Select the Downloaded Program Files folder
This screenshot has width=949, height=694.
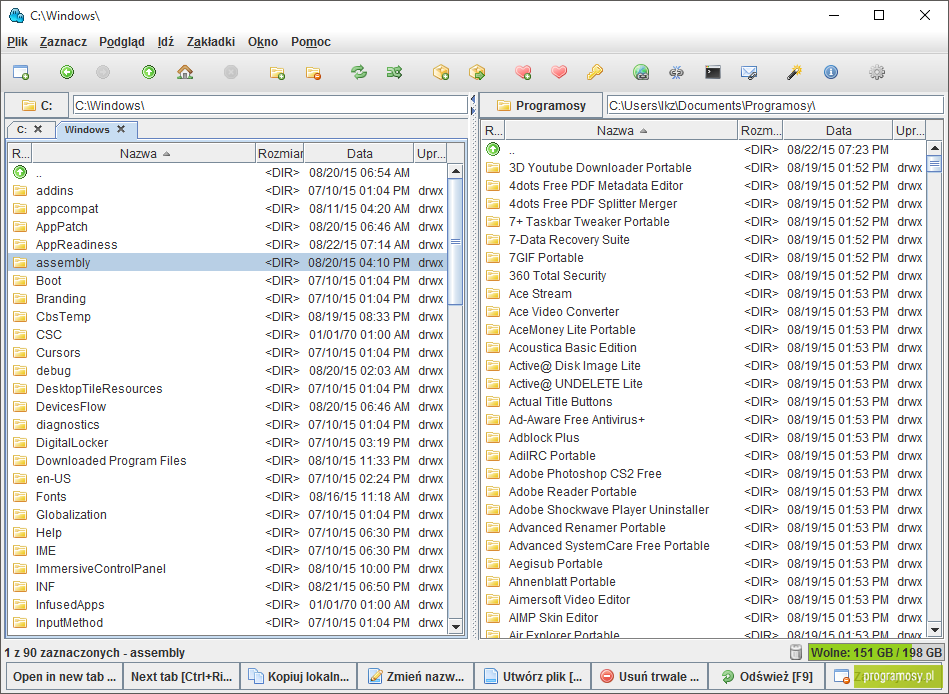point(229,460)
